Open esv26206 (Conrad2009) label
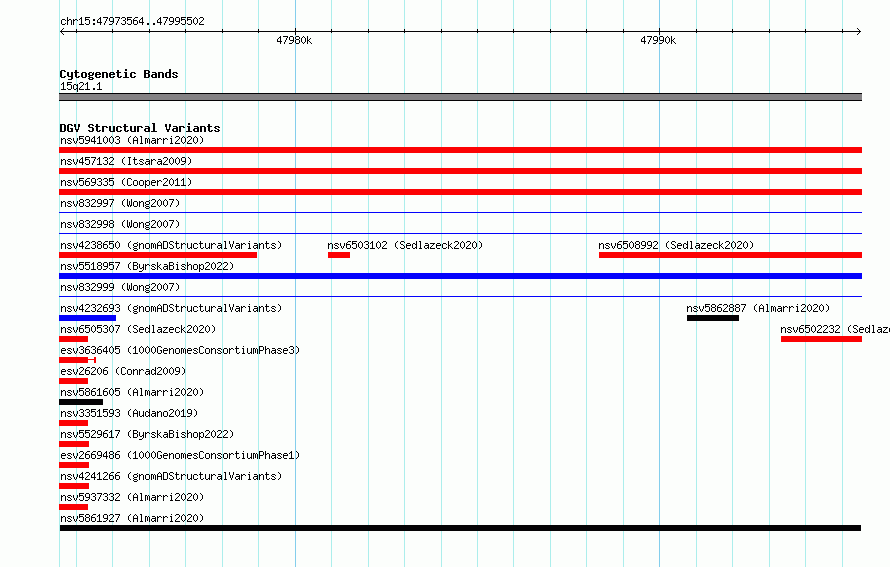The width and height of the screenshot is (890, 567). (x=123, y=371)
